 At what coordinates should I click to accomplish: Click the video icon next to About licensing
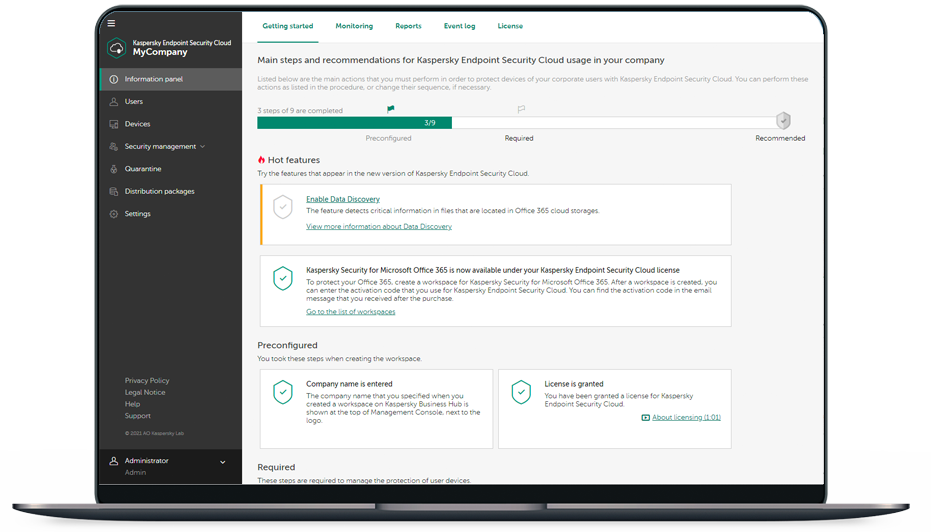coord(645,417)
